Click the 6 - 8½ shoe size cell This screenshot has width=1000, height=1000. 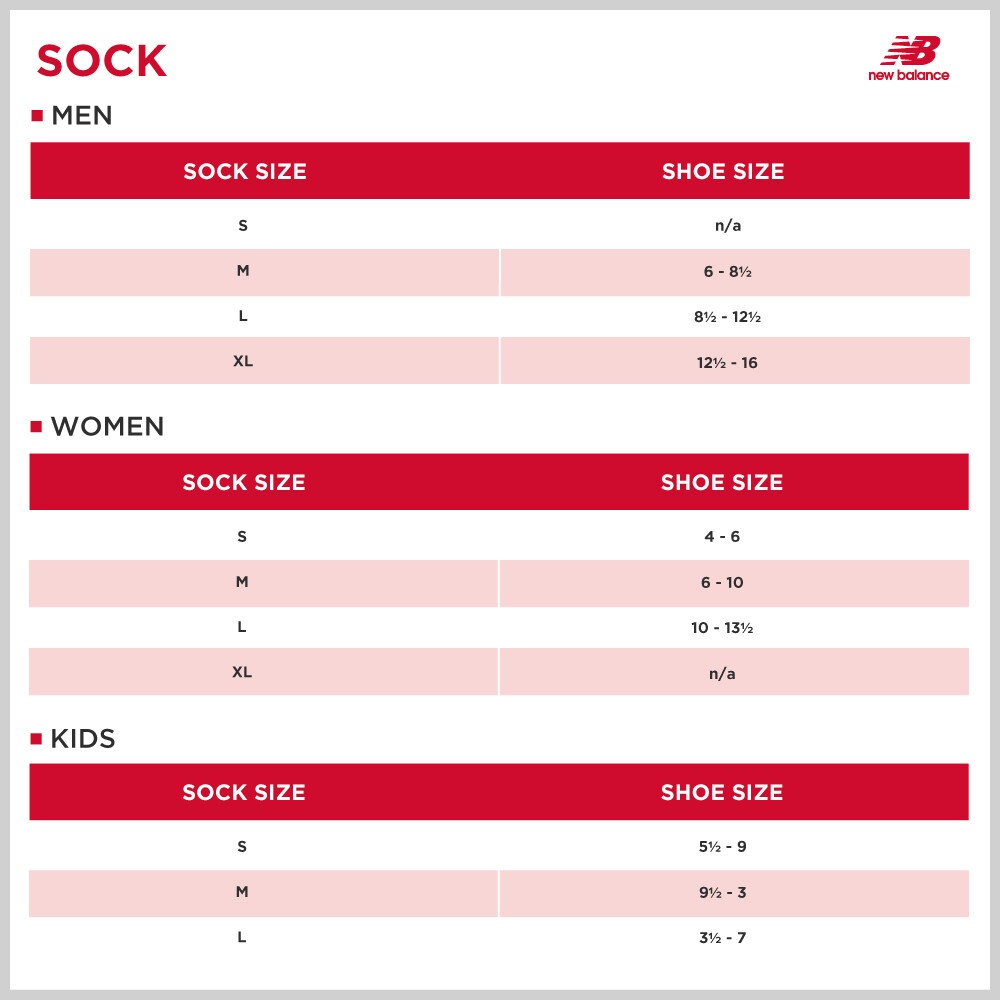coord(727,272)
